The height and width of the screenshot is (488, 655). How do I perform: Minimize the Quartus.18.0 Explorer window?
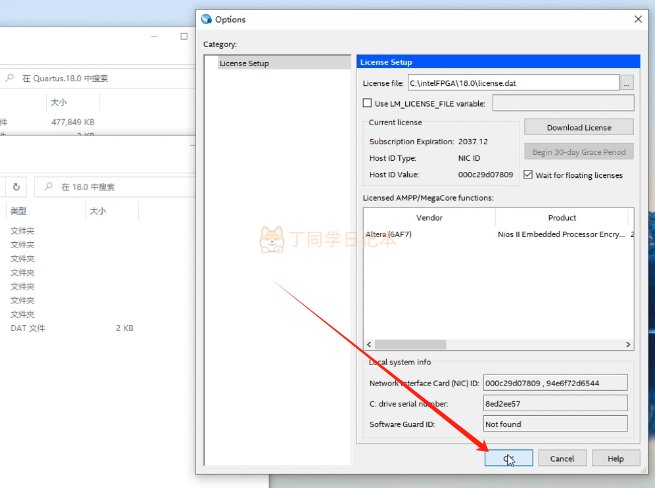(x=154, y=36)
